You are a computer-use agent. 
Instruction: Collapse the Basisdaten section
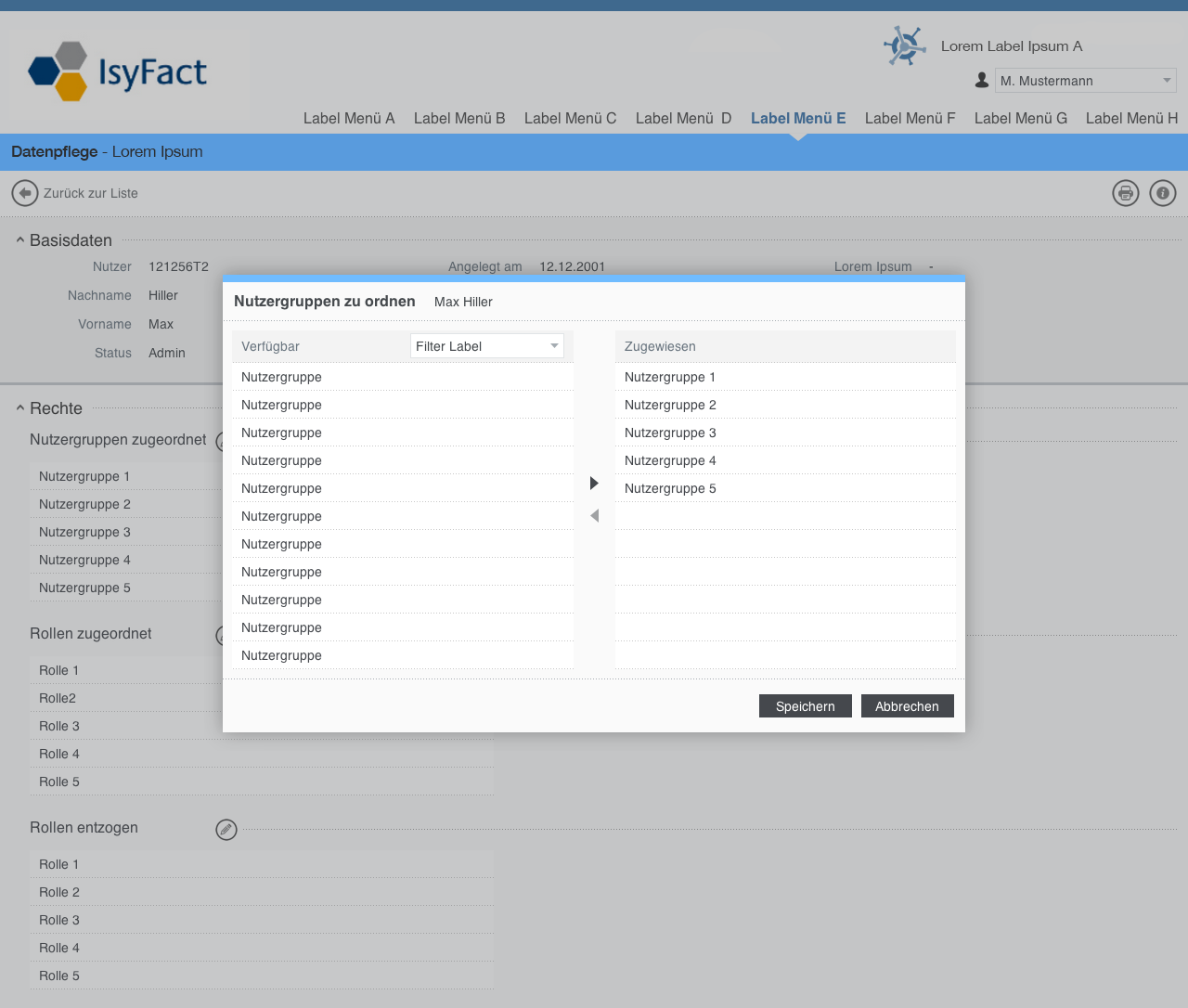click(x=20, y=240)
